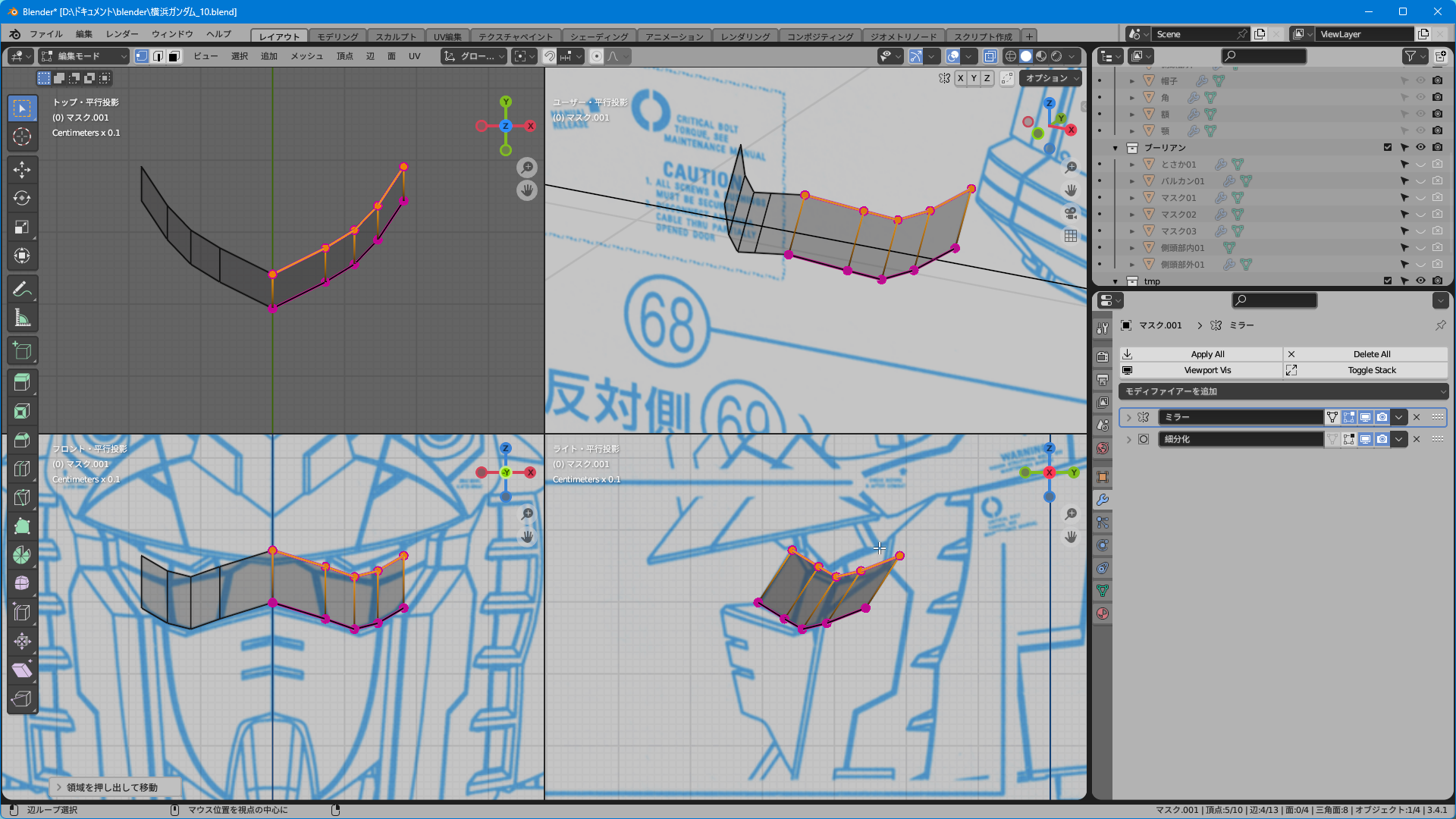The image size is (1456, 819).
Task: Open the メッシュ menu
Action: coord(306,56)
